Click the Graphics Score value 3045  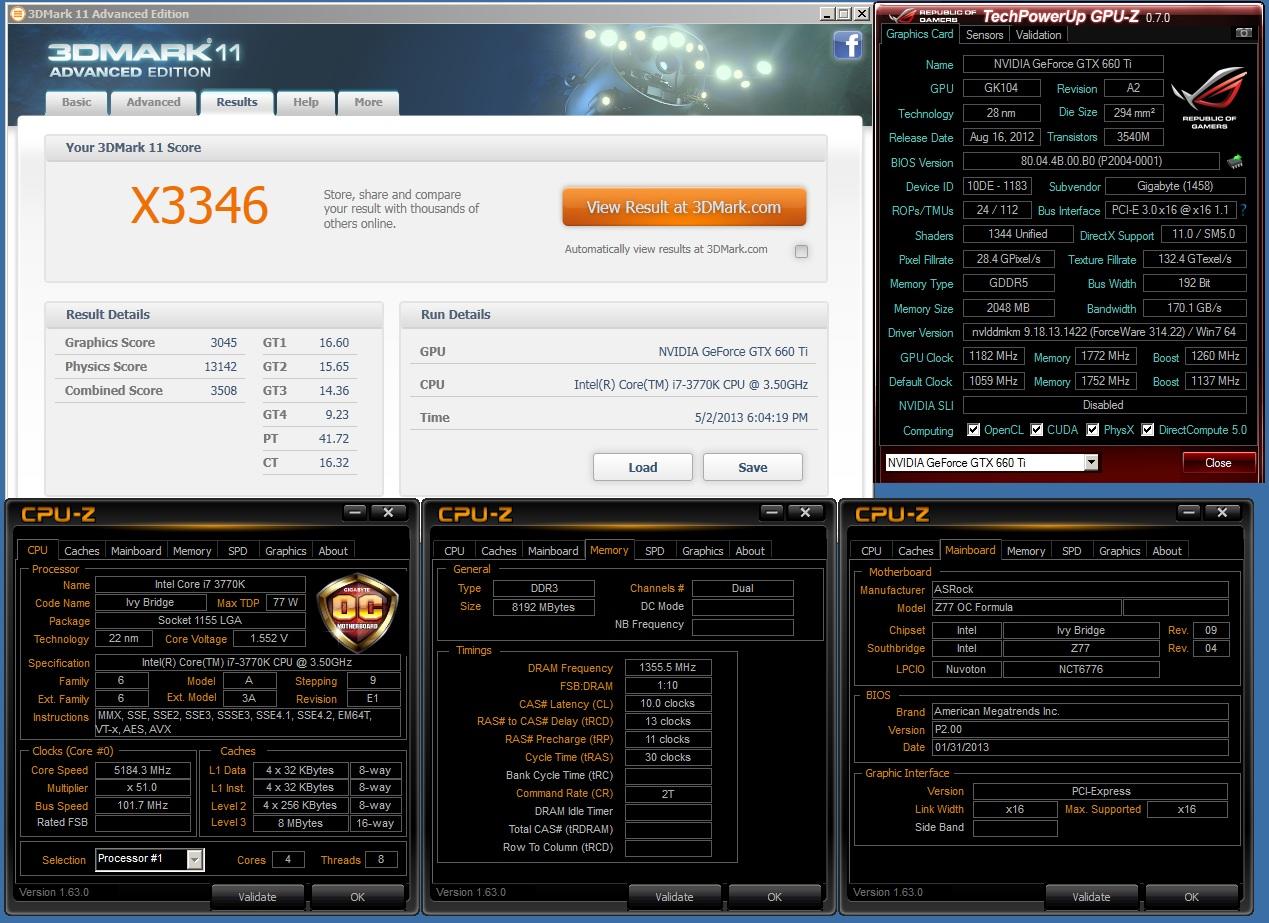point(224,342)
